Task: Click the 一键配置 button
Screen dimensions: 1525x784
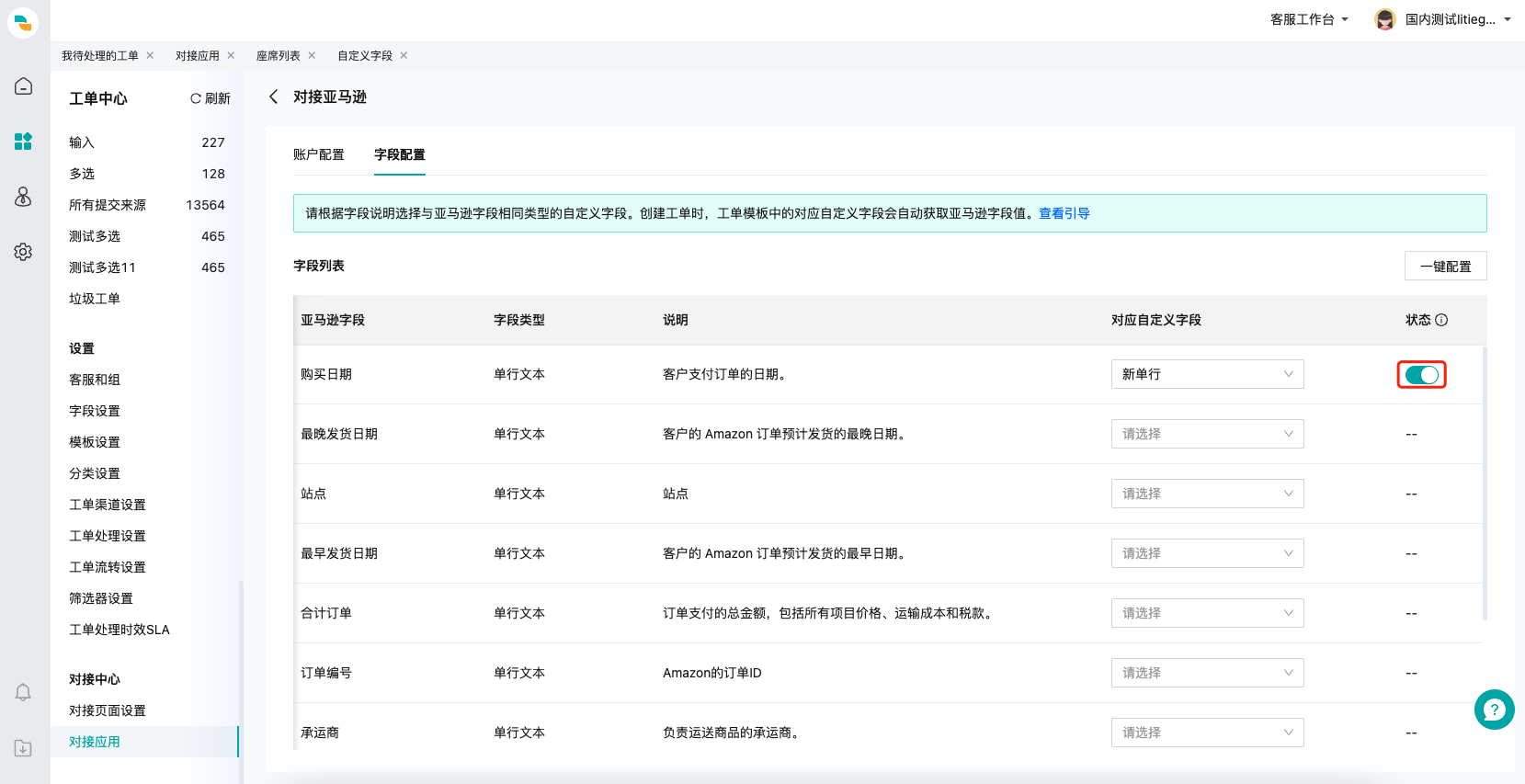Action: 1445,266
